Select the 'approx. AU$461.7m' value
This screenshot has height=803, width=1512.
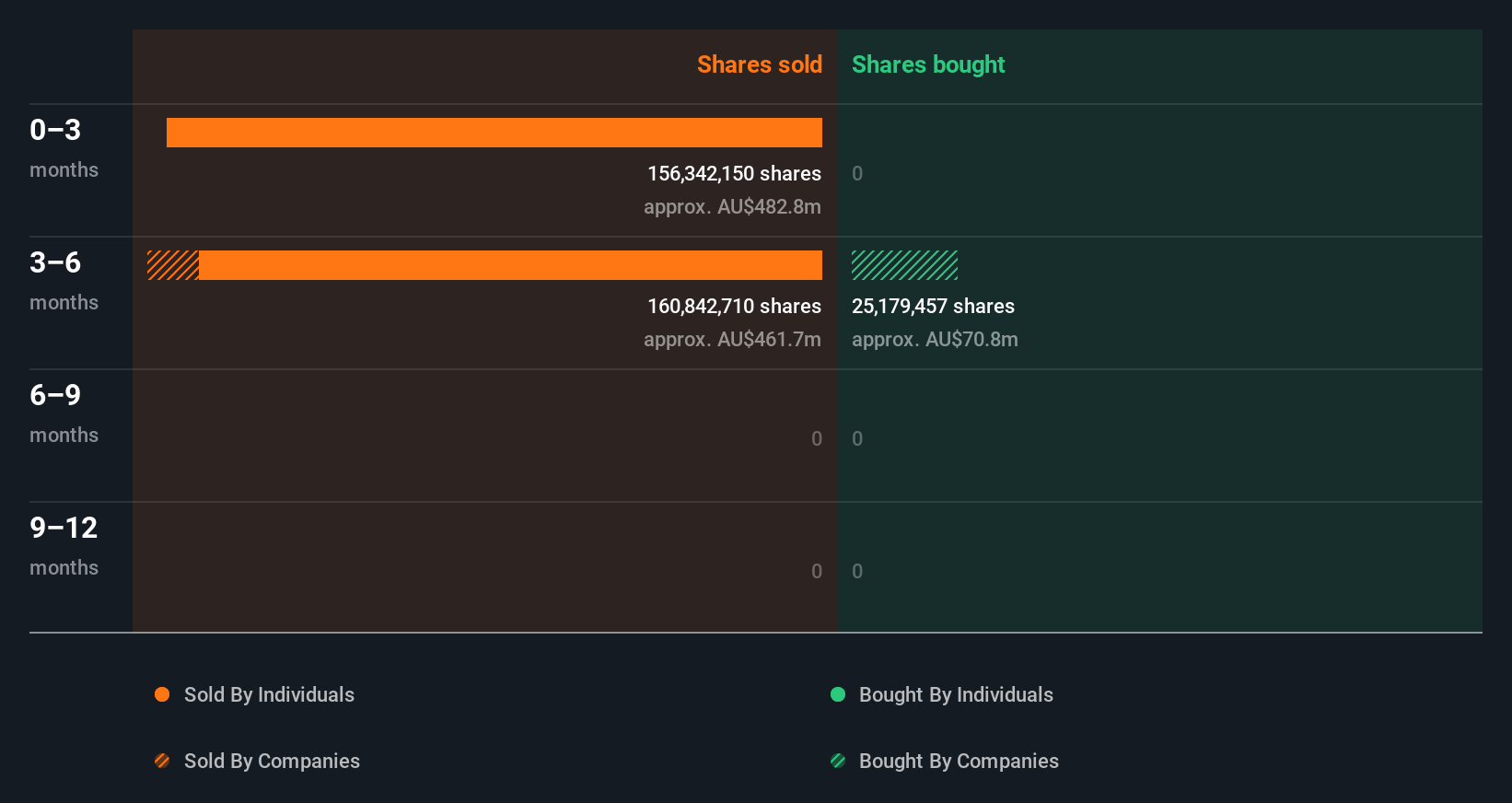click(732, 340)
